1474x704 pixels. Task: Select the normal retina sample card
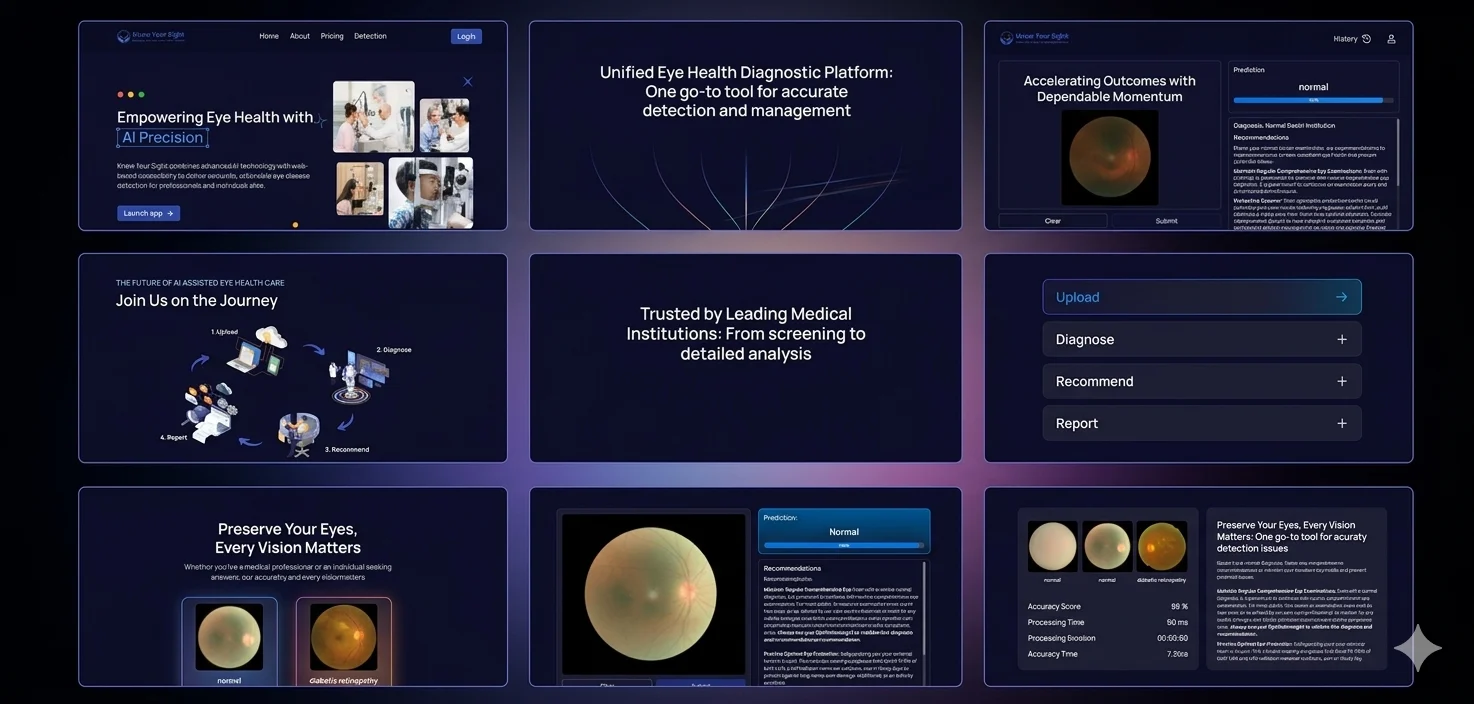230,642
